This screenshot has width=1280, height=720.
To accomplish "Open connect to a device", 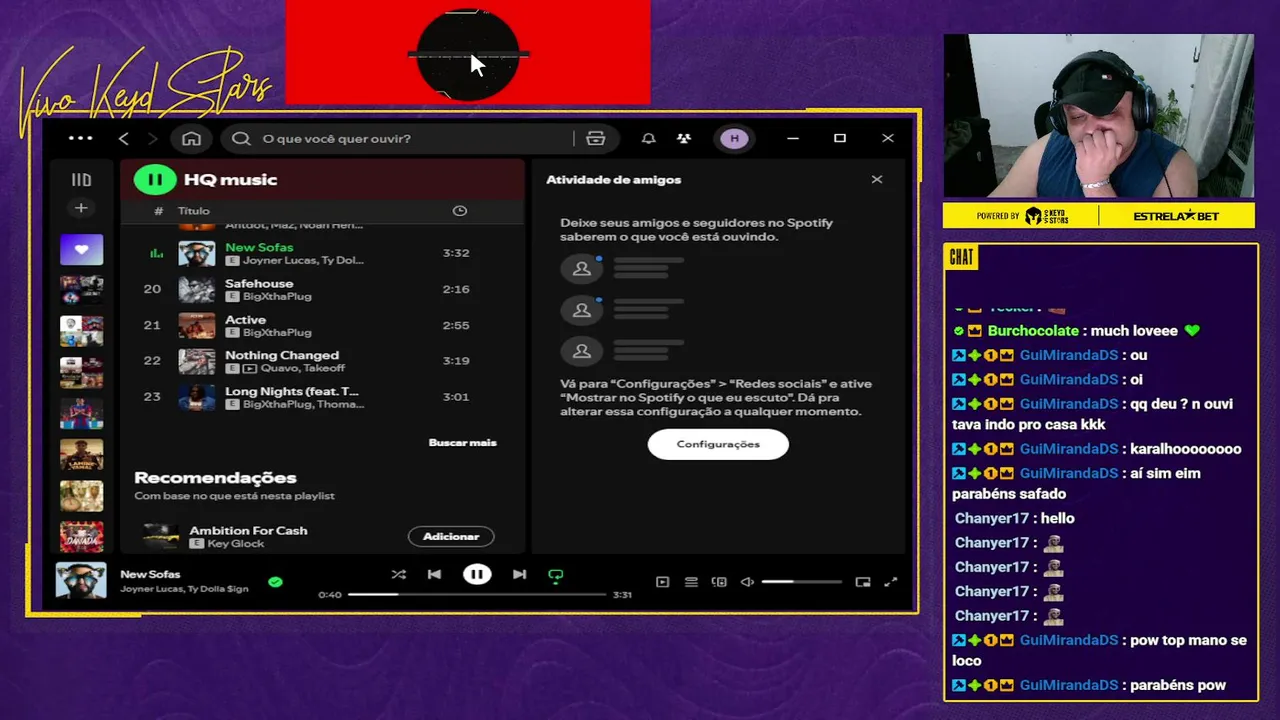I will tap(719, 582).
